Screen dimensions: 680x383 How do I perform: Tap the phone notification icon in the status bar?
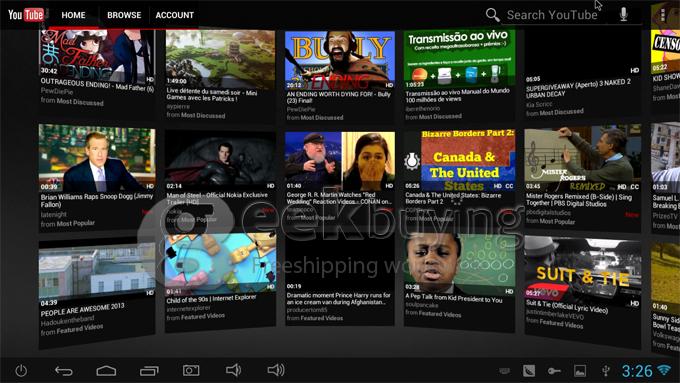pyautogui.click(x=529, y=371)
